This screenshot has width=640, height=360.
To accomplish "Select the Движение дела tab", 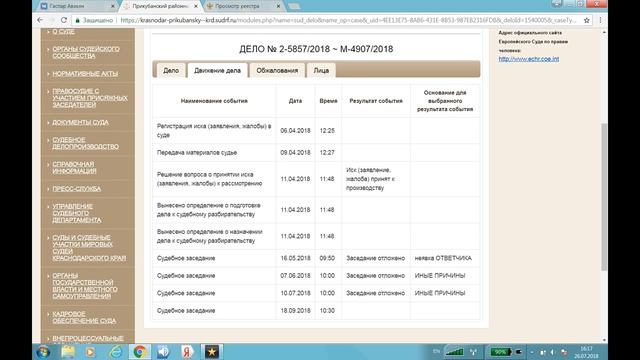I will tap(218, 70).
